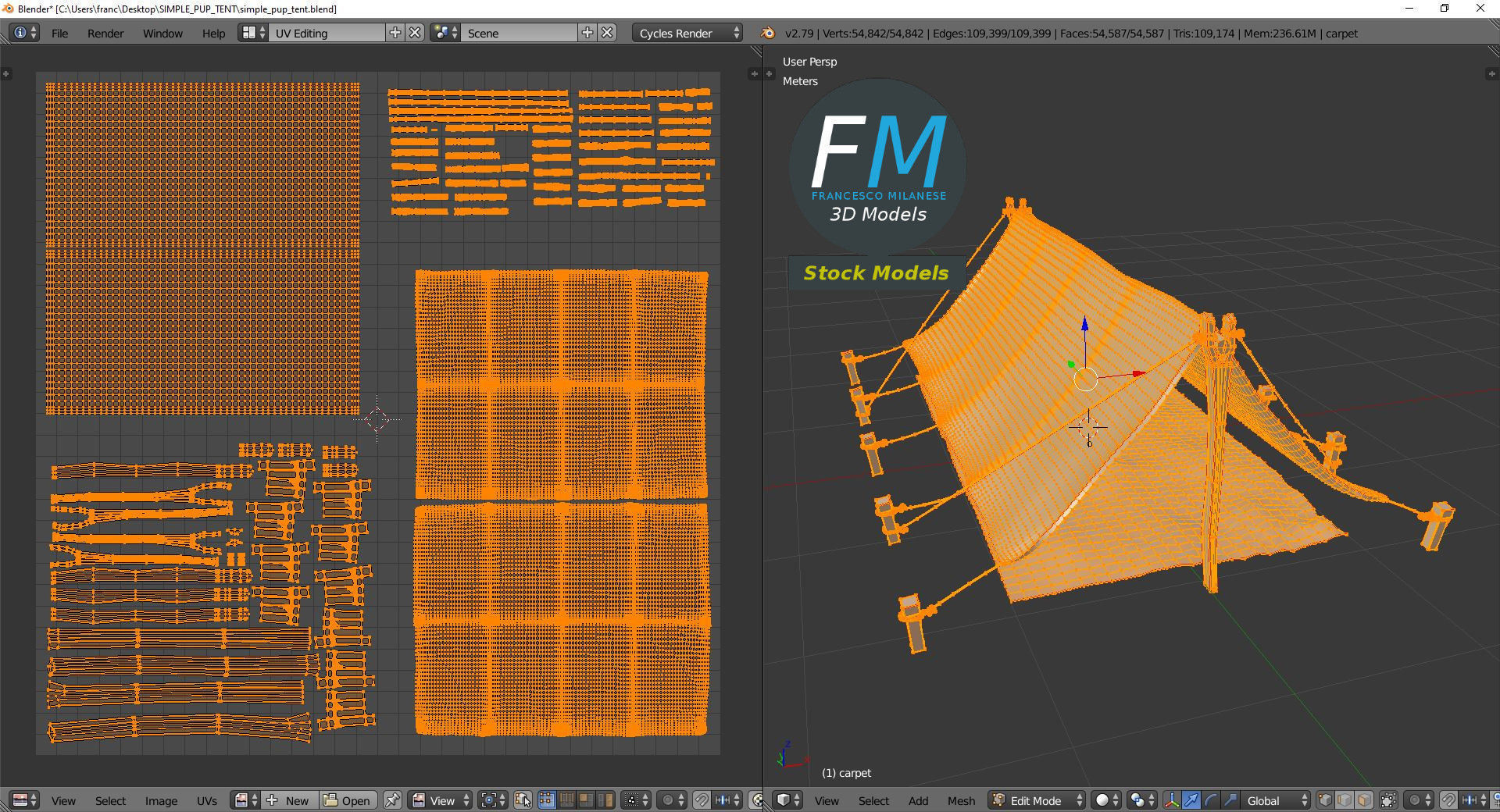Viewport: 1500px width, 812px height.
Task: Toggle snapping in the UV editor
Action: coord(702,800)
